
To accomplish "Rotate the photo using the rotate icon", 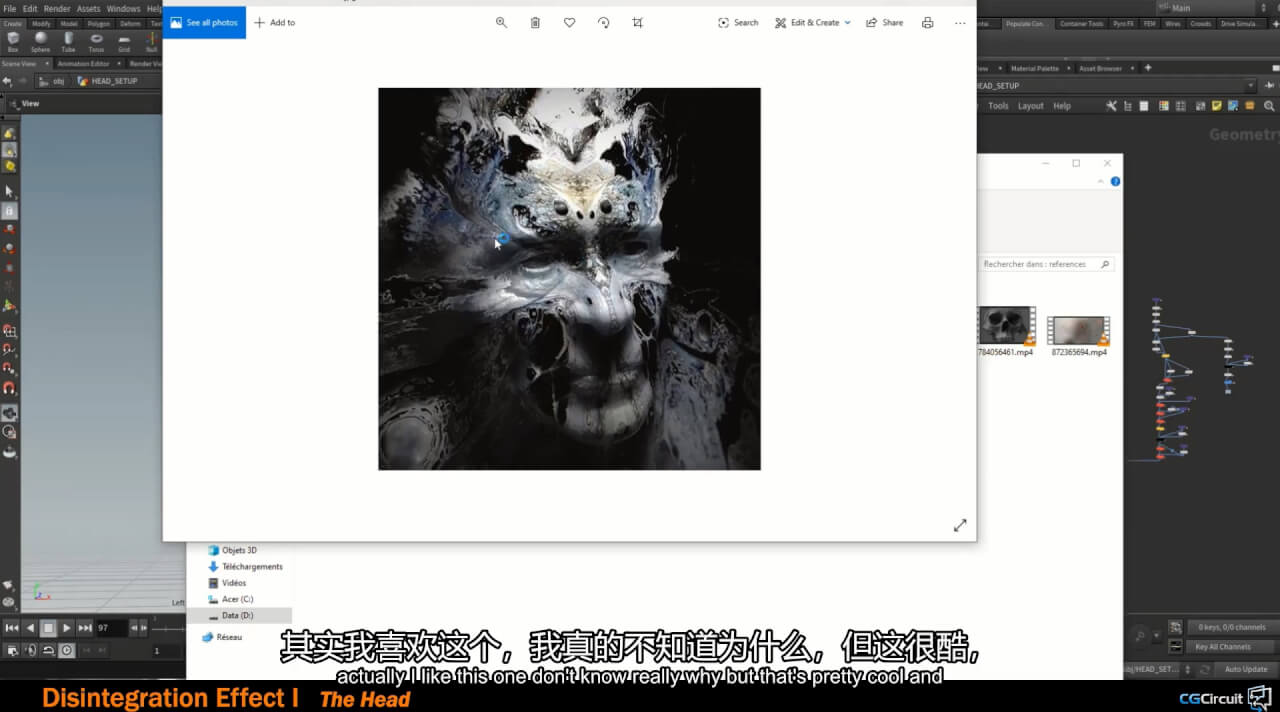I will point(603,22).
